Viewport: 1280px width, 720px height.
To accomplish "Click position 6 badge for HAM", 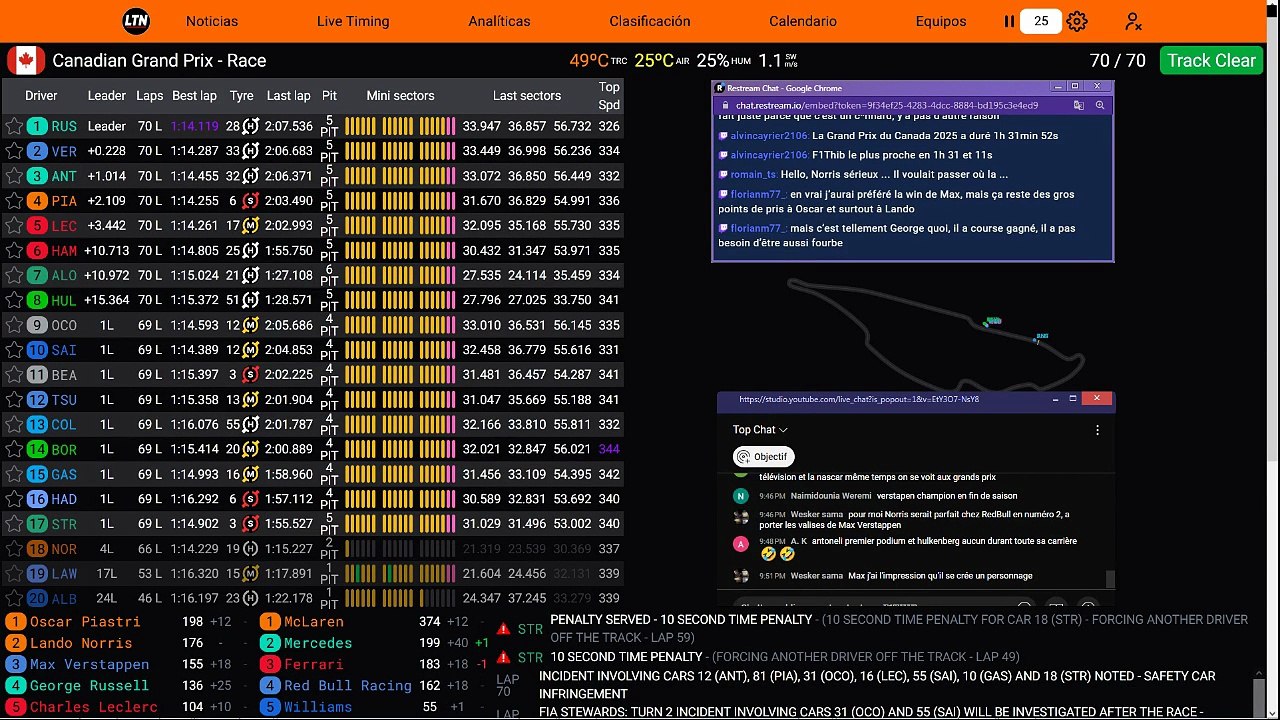I will 37,251.
